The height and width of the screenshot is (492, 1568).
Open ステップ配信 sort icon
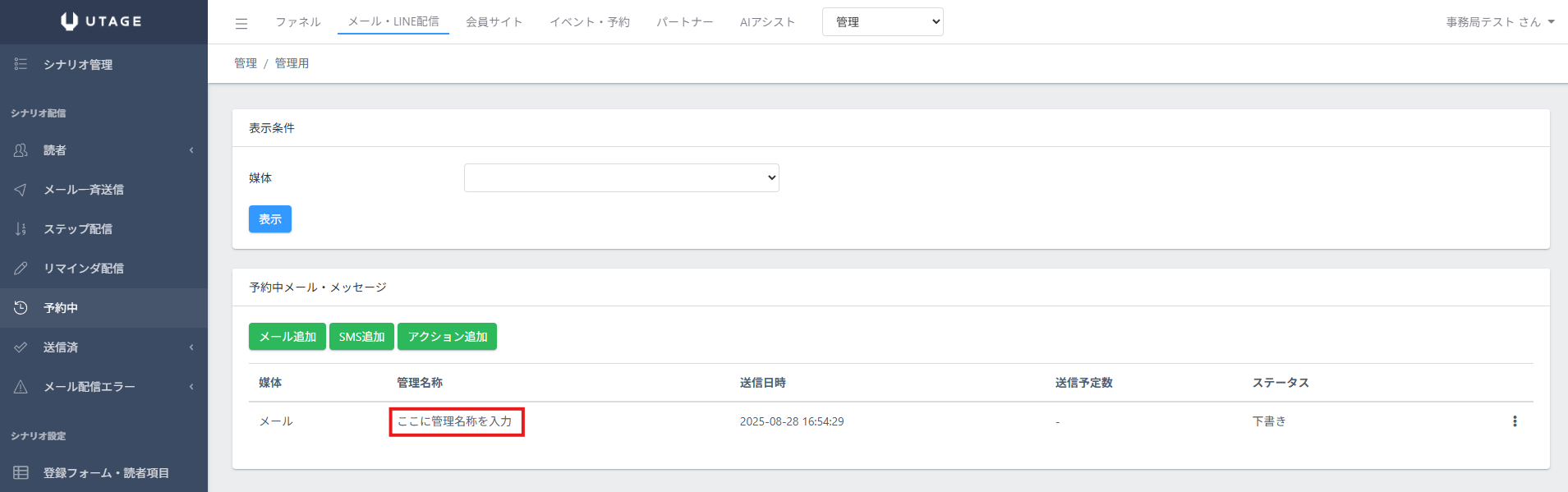(x=21, y=229)
